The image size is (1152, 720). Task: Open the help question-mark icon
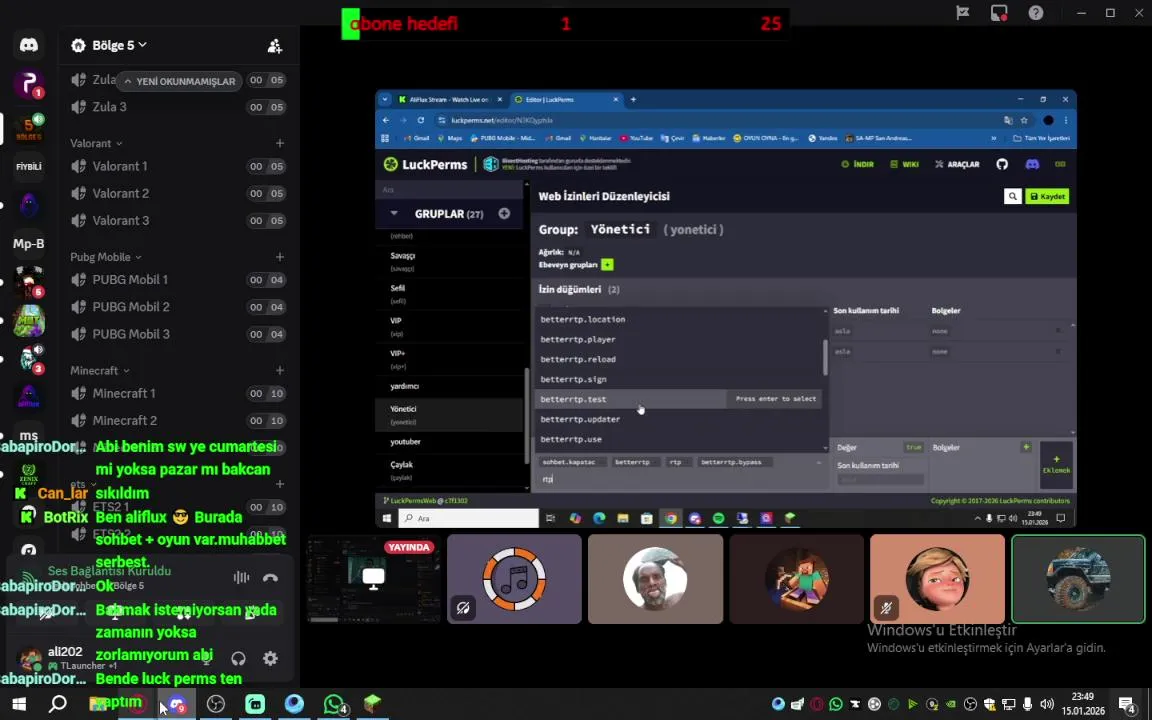[1036, 12]
